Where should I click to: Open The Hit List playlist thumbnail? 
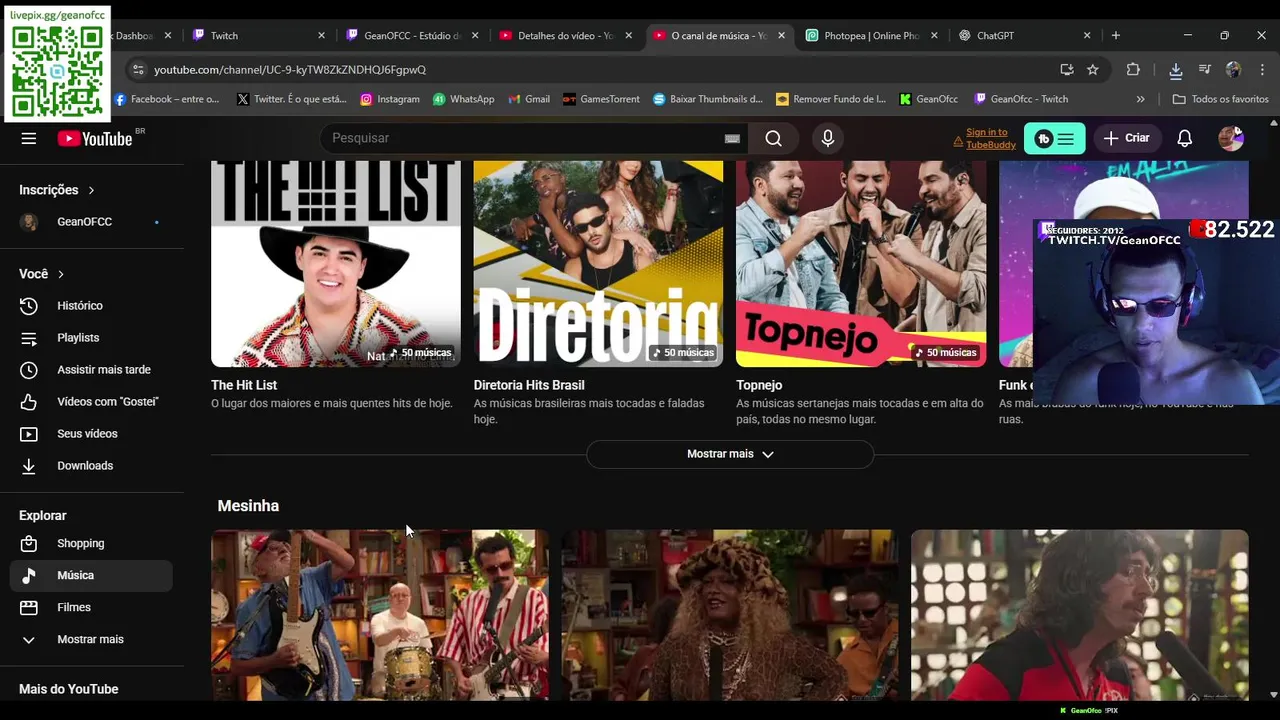tap(336, 264)
